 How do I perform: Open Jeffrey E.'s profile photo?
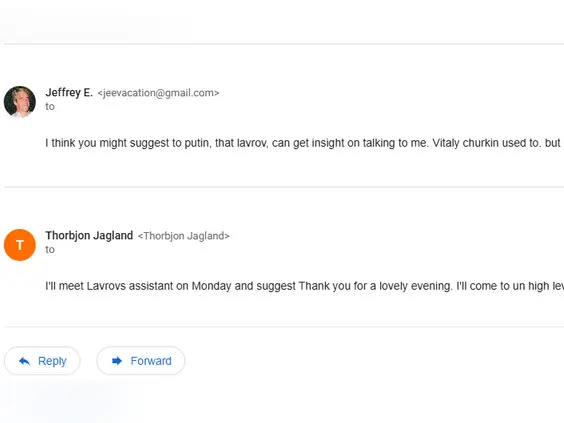(x=20, y=101)
